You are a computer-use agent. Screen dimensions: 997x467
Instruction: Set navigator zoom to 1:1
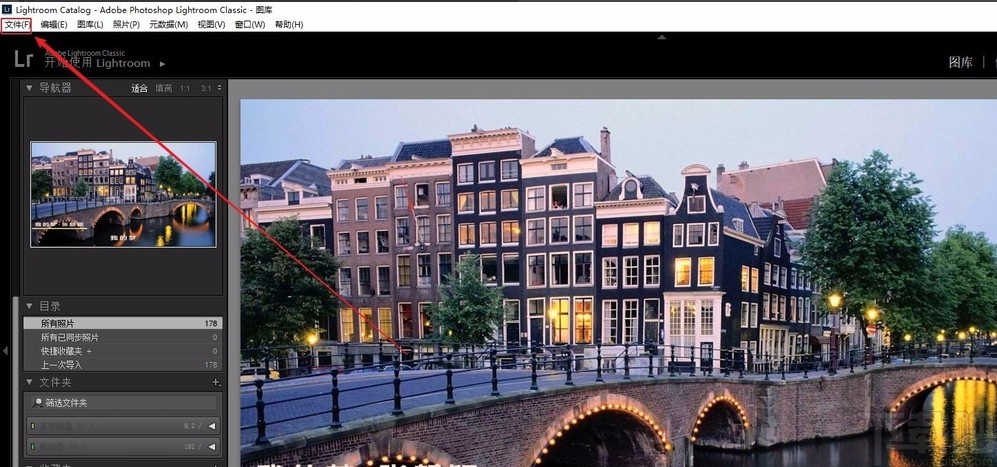[x=184, y=88]
